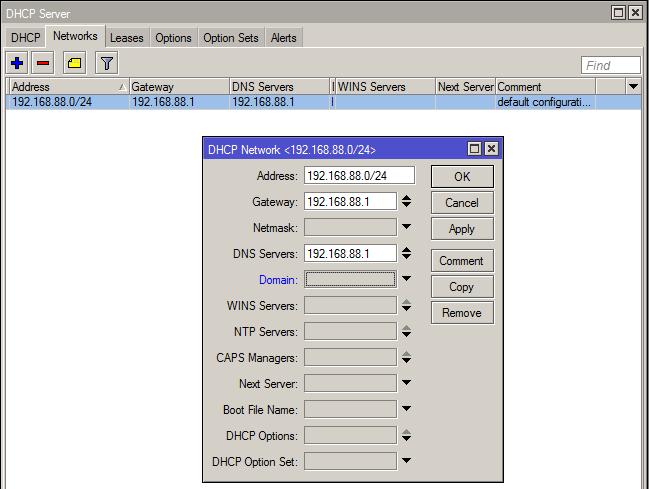649x489 pixels.
Task: Switch to the Networks tab
Action: point(75,36)
